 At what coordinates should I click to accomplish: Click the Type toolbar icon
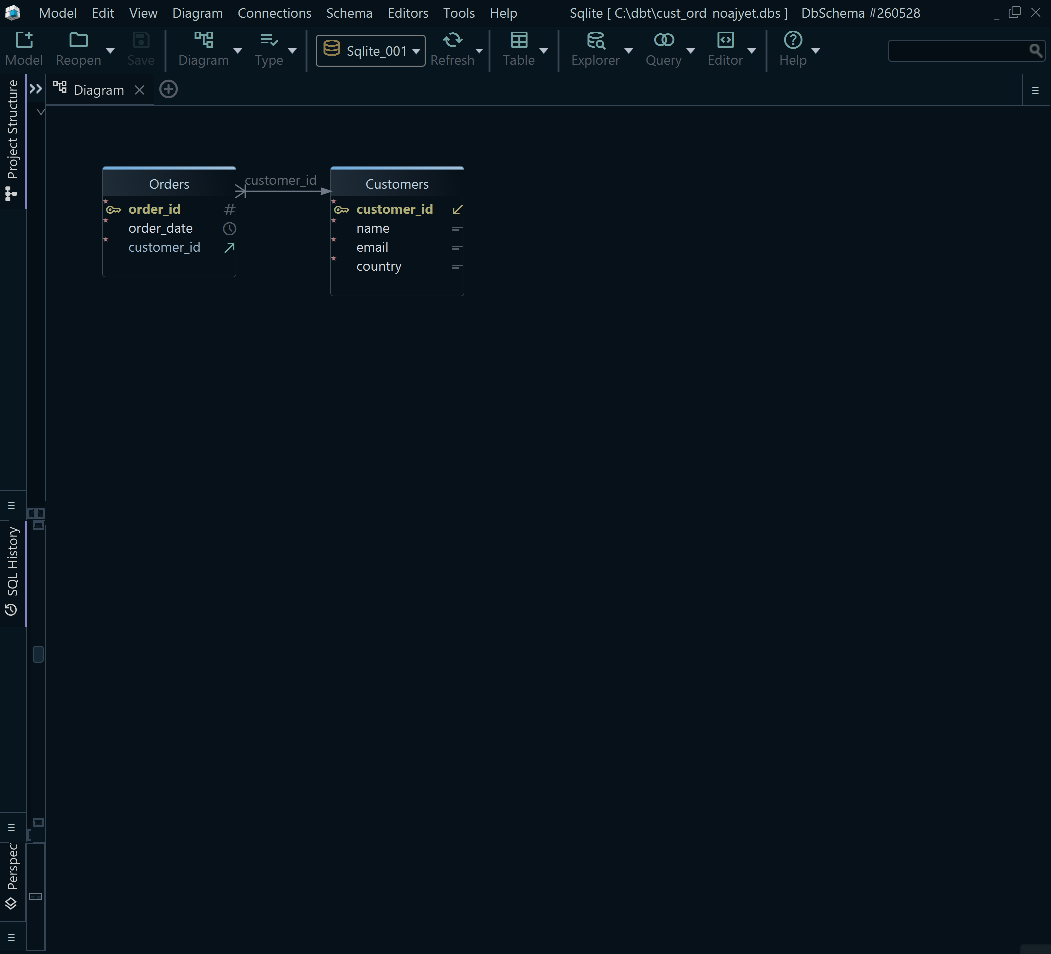coord(269,40)
